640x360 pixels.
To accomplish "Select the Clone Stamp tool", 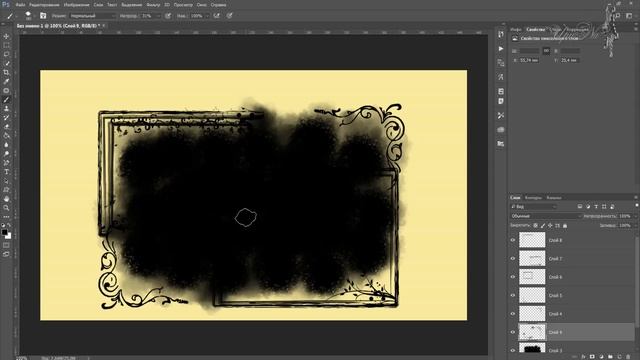I will coord(6,109).
